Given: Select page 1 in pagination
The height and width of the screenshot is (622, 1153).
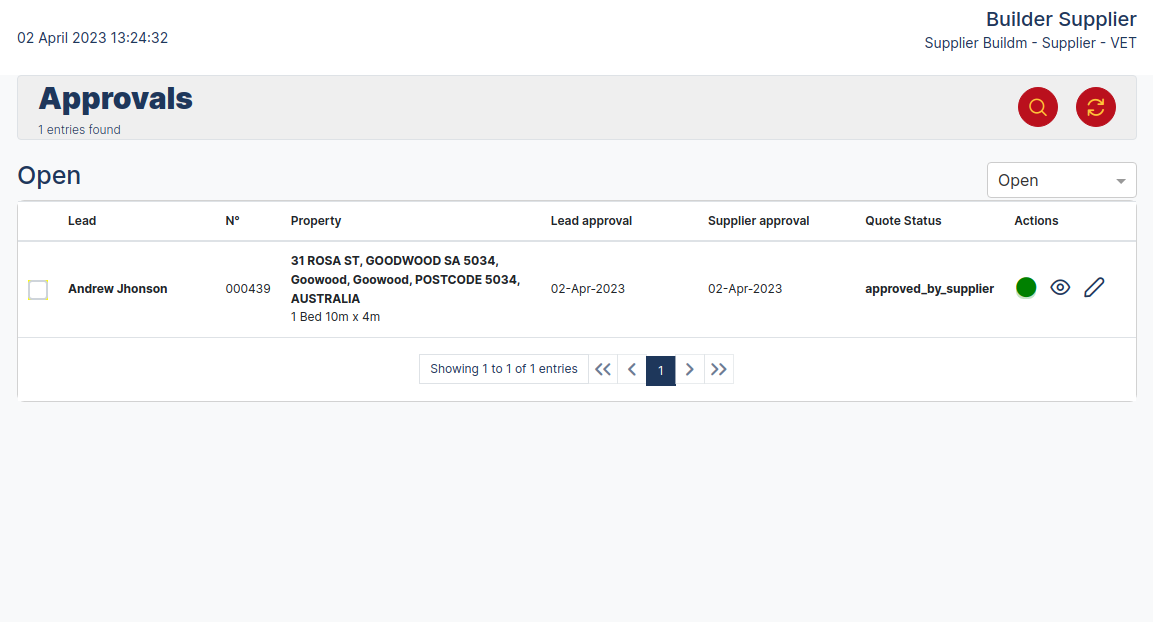Looking at the screenshot, I should click(660, 369).
